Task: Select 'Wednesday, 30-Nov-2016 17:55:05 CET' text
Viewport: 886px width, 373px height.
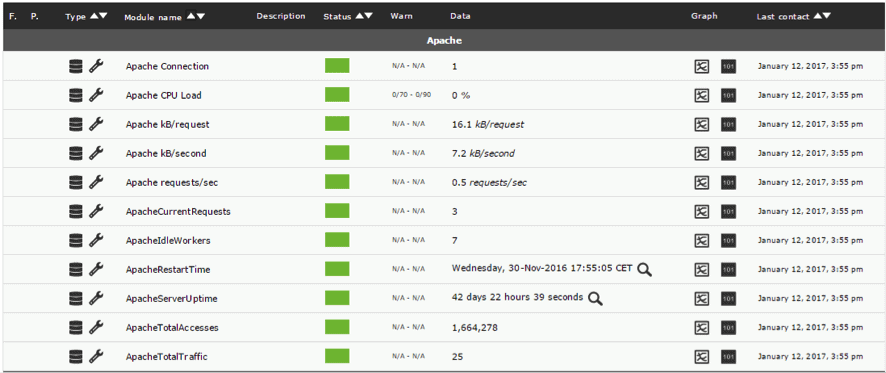Action: point(542,268)
